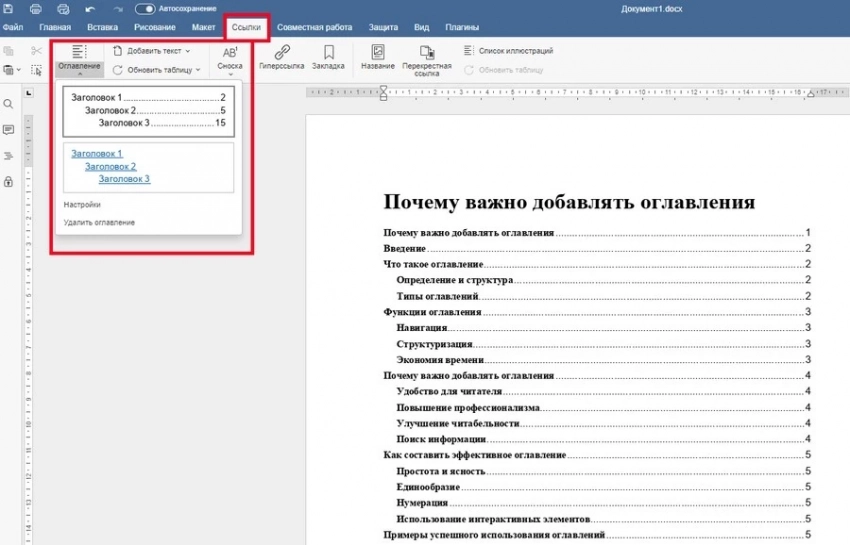Click Настройки in the contents menu

coord(82,204)
